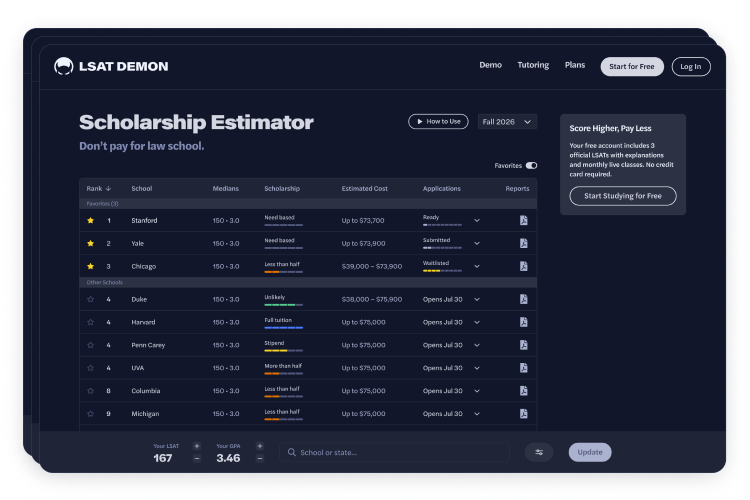Expand UVA's application status chevron

477,368
